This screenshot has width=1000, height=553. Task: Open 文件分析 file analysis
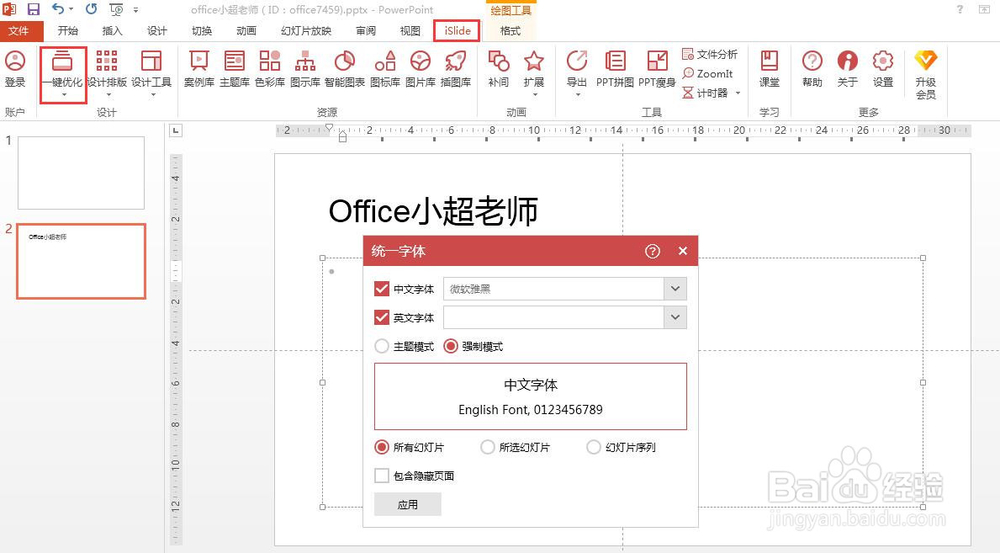pyautogui.click(x=709, y=54)
